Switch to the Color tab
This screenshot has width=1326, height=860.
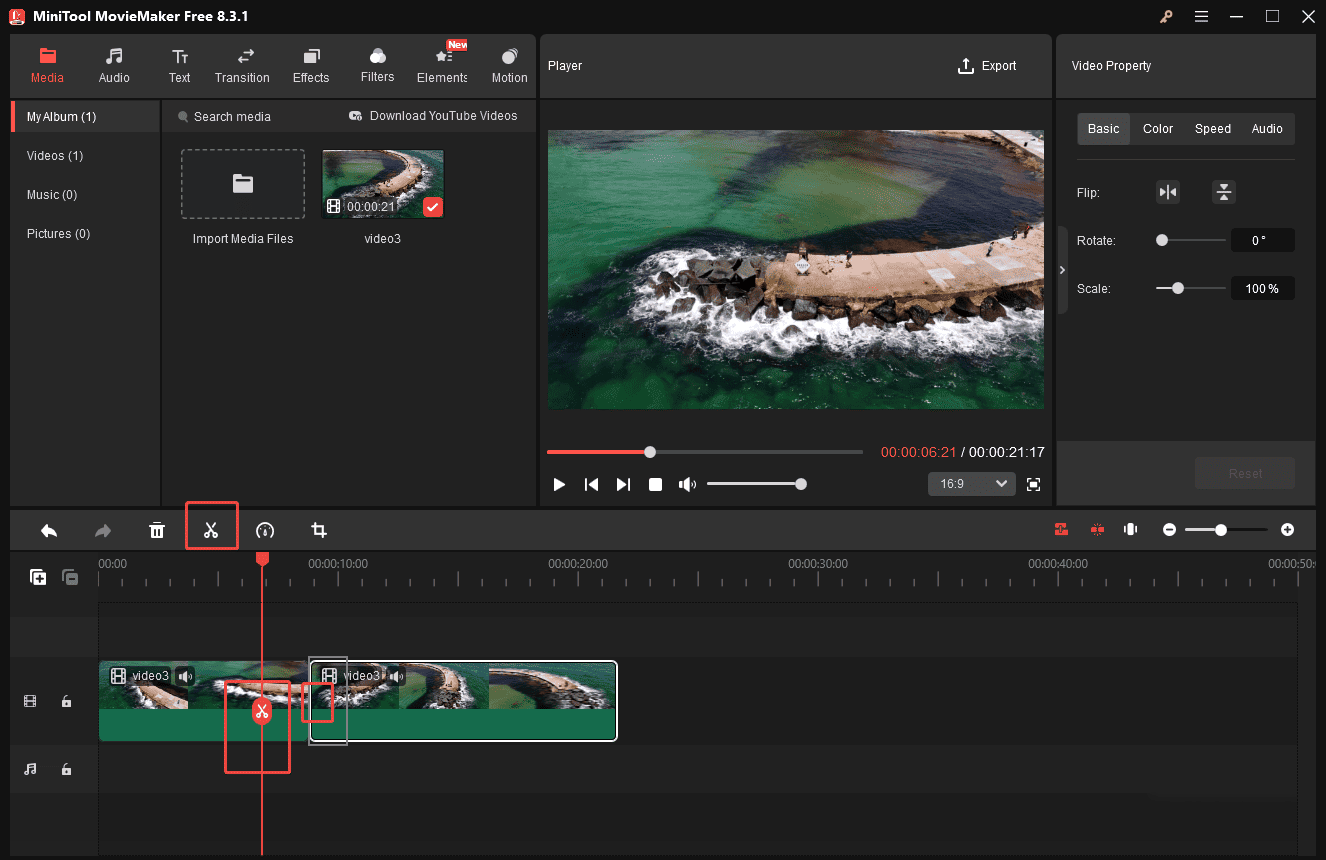pos(1157,128)
